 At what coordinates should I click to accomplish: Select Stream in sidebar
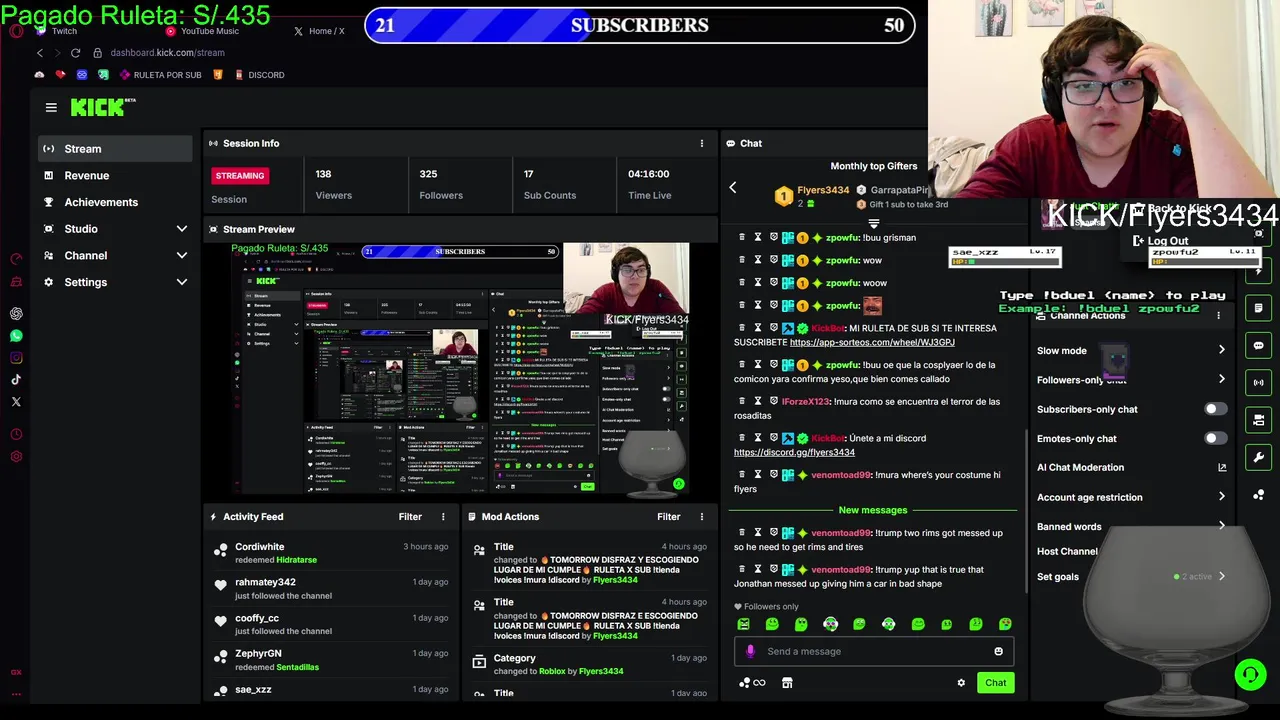coord(115,149)
